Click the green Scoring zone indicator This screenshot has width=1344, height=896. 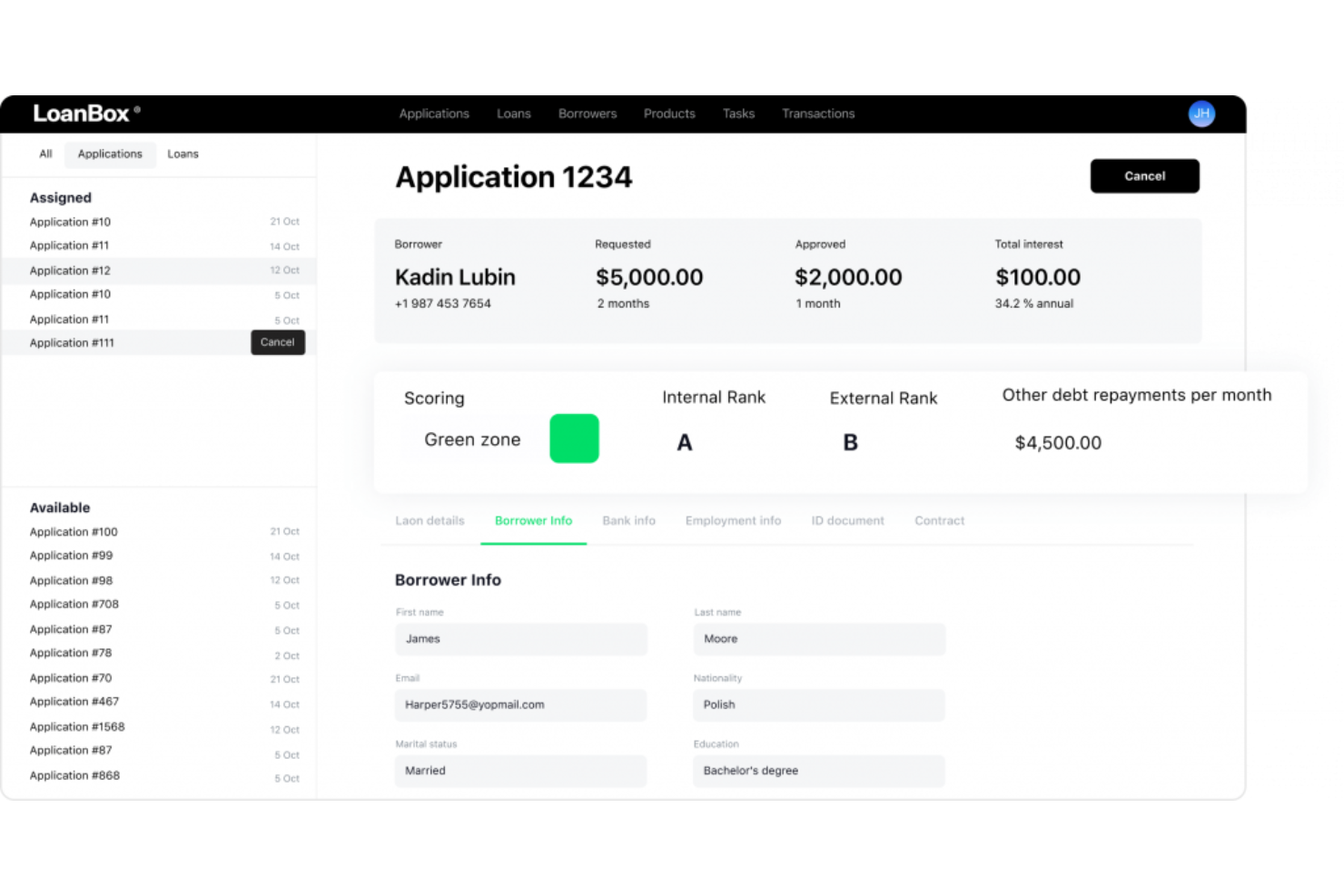point(573,438)
